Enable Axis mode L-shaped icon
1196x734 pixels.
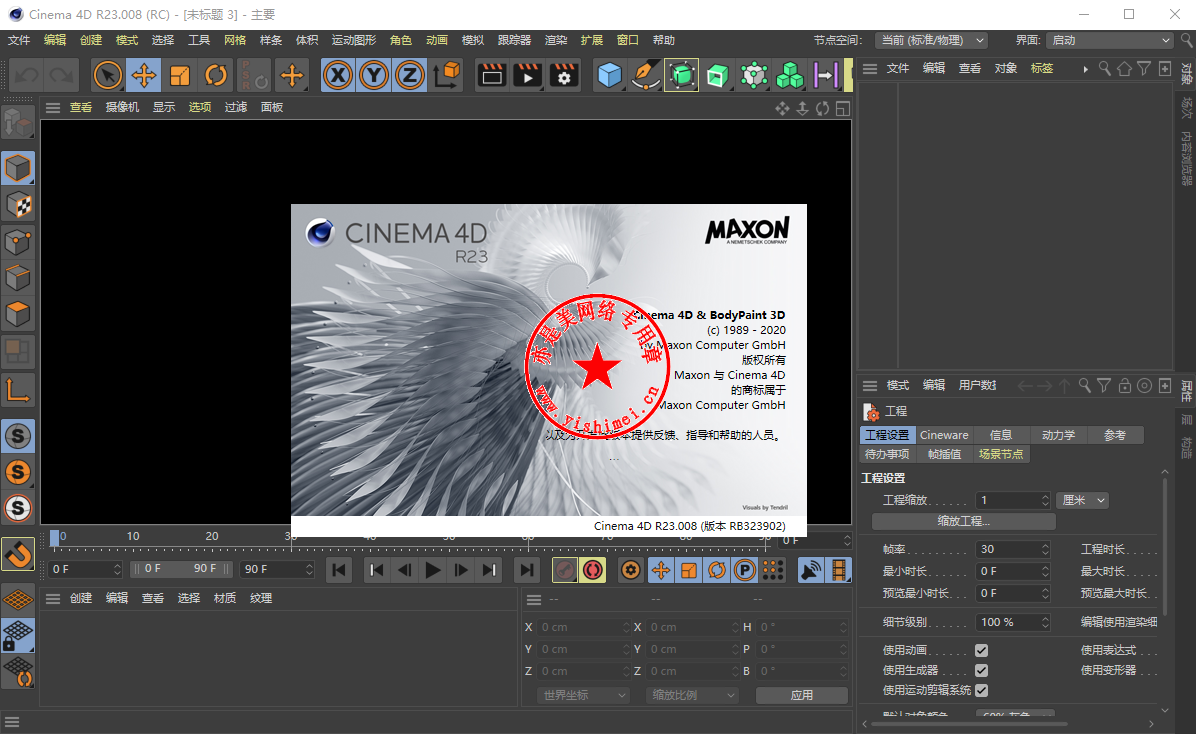point(18,390)
